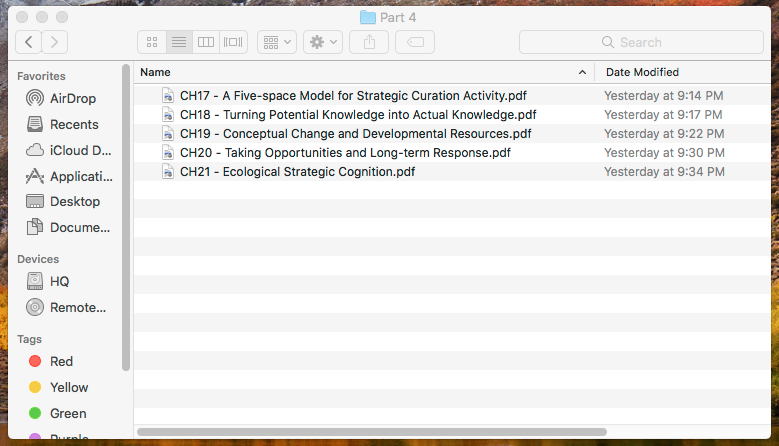Image resolution: width=779 pixels, height=446 pixels.
Task: Open the Action gear dropdown menu
Action: click(x=323, y=42)
